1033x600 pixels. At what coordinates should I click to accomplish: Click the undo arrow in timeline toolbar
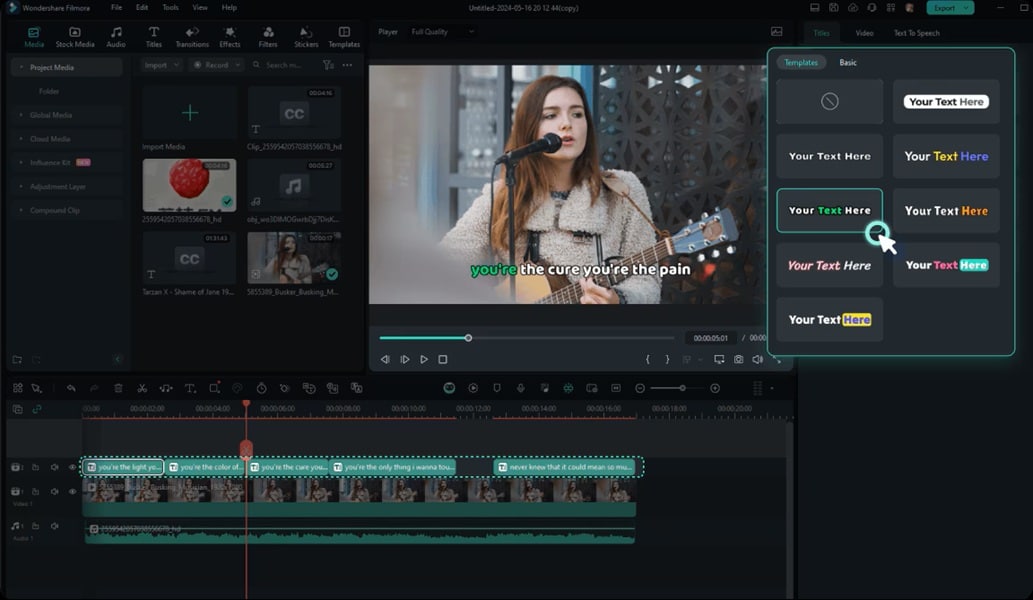(70, 388)
